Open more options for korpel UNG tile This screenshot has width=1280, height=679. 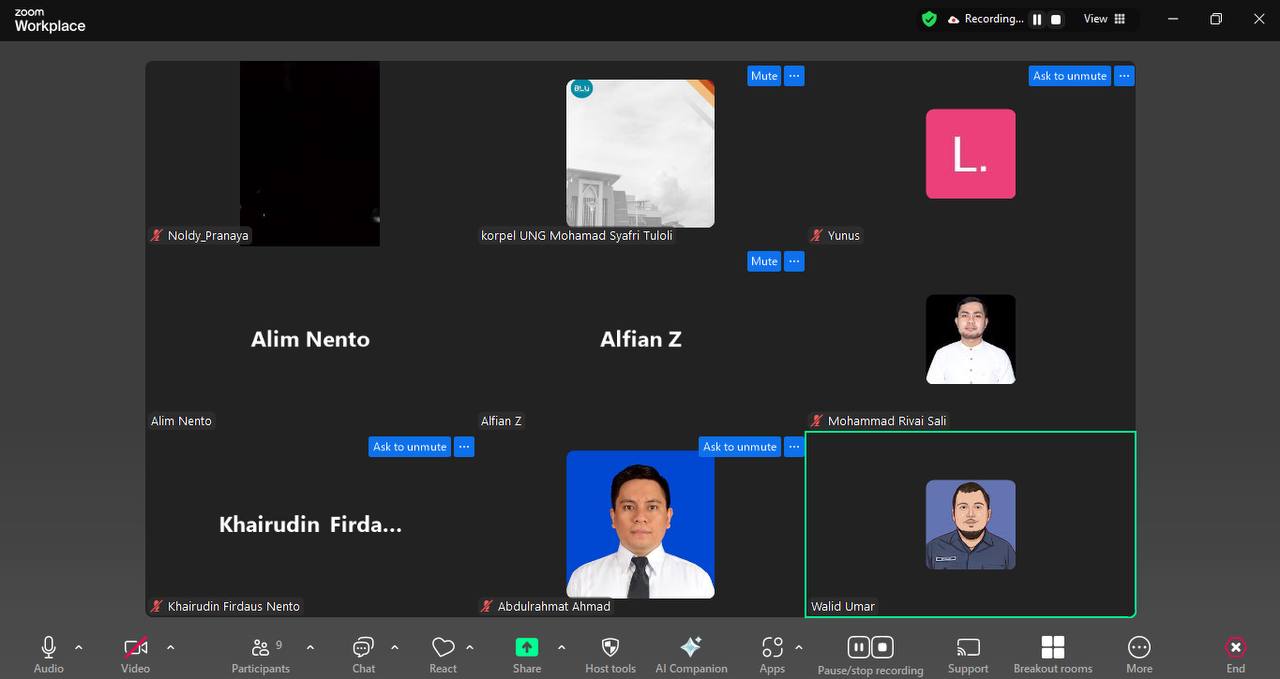point(794,76)
